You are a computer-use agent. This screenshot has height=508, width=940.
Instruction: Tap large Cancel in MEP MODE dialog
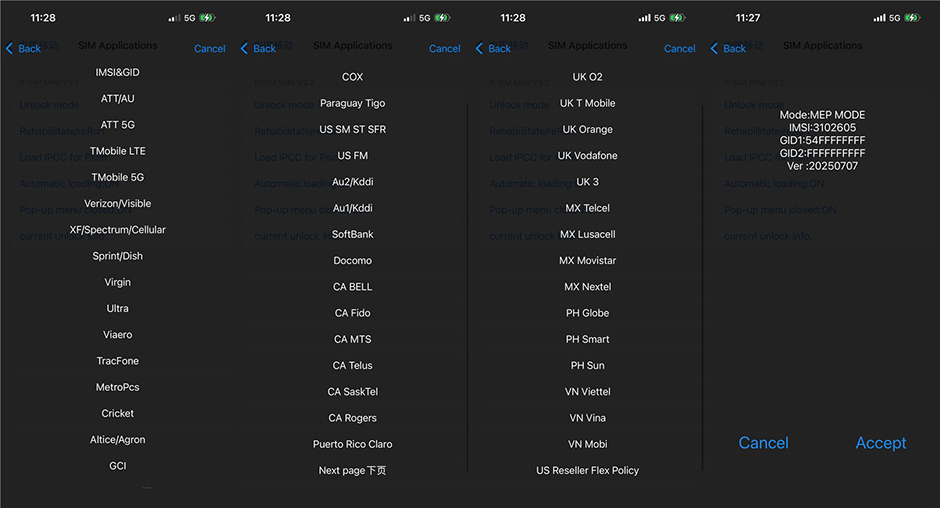763,443
